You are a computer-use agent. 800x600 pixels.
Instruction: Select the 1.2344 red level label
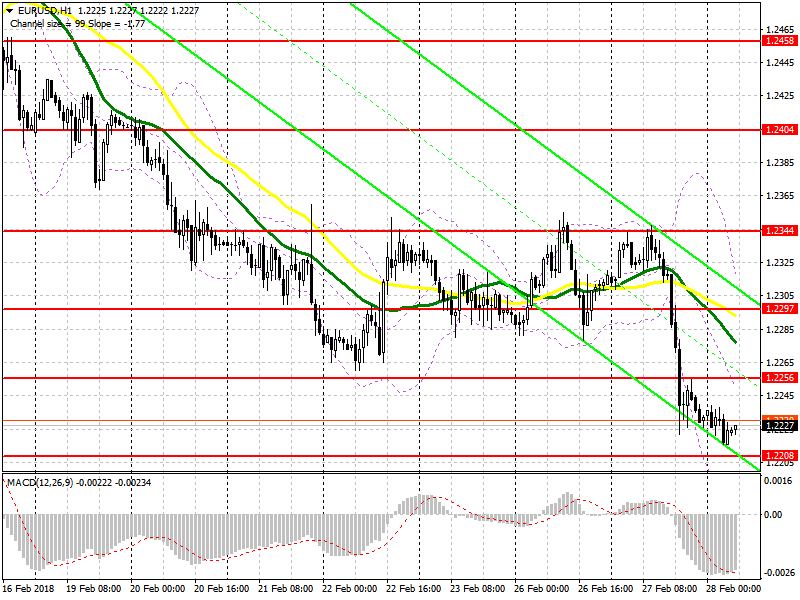point(780,231)
